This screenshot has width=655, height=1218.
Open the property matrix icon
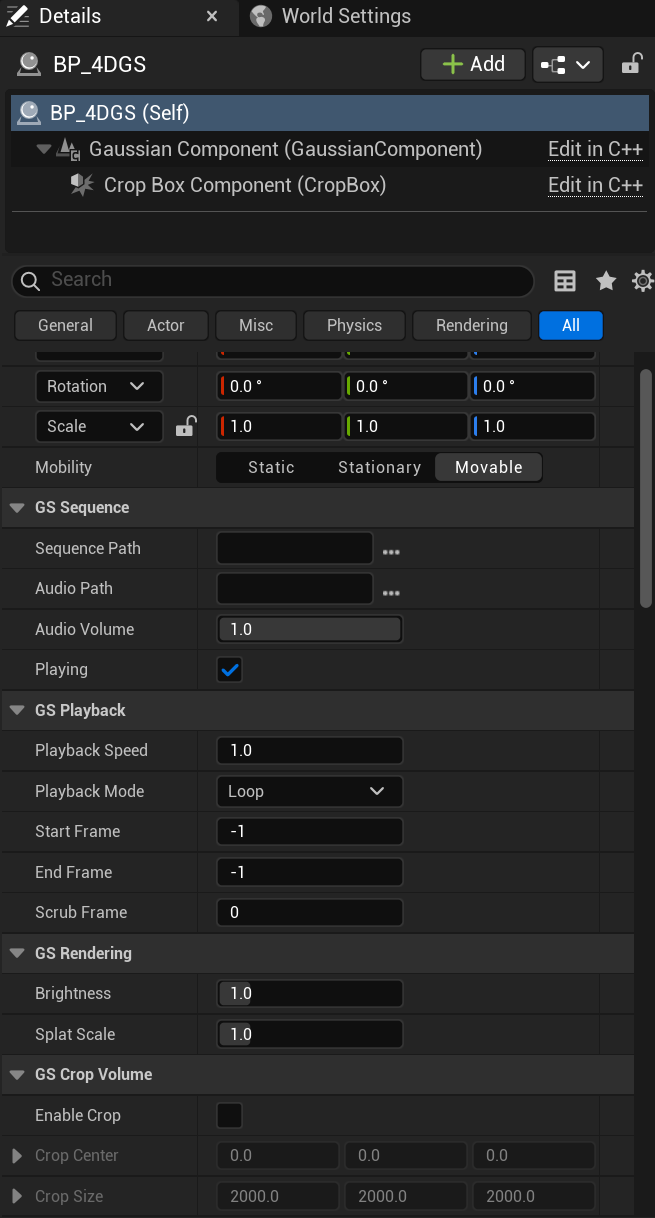[565, 281]
